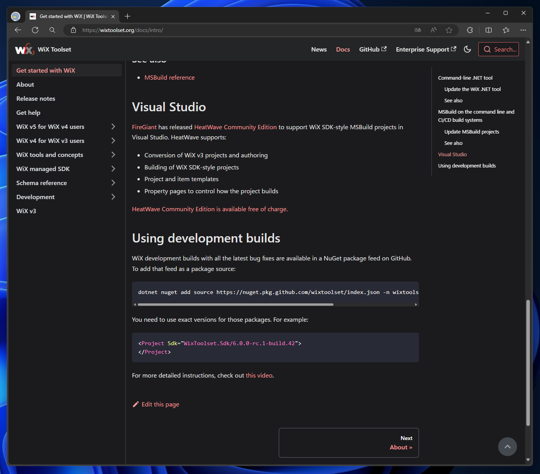
Task: Add page to favorites star icon
Action: [x=449, y=30]
